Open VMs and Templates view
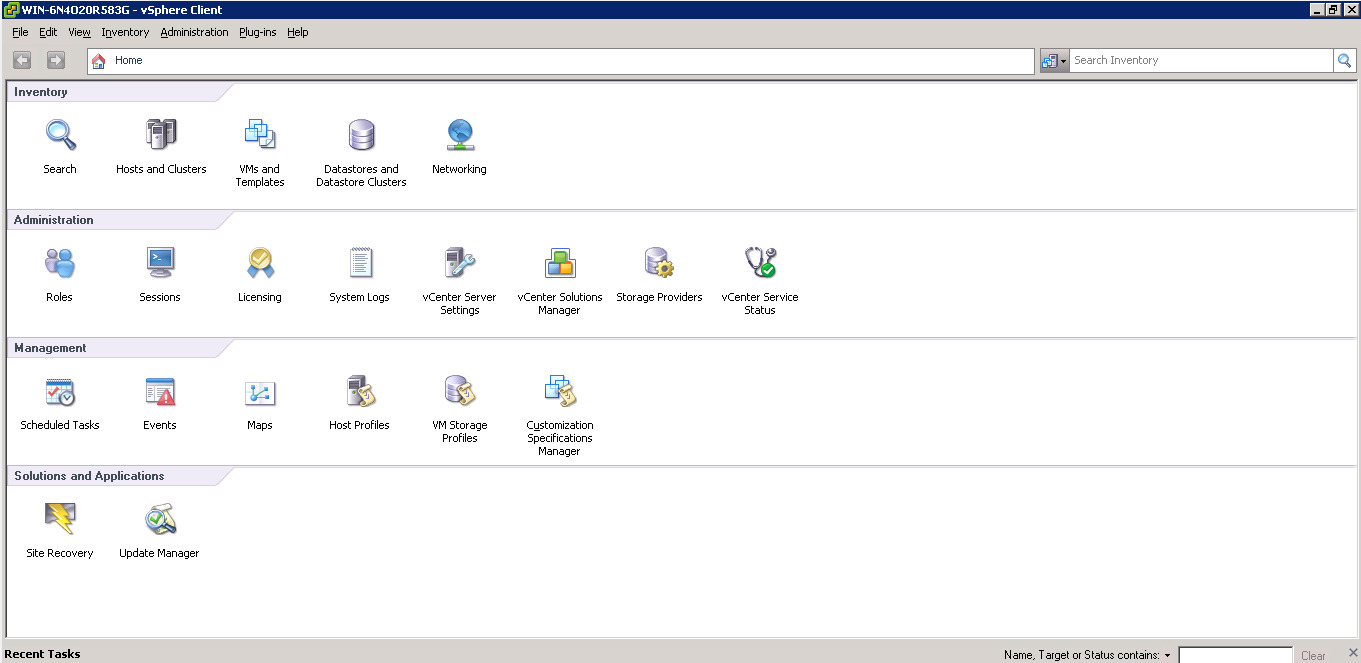The height and width of the screenshot is (663, 1361). pos(260,135)
